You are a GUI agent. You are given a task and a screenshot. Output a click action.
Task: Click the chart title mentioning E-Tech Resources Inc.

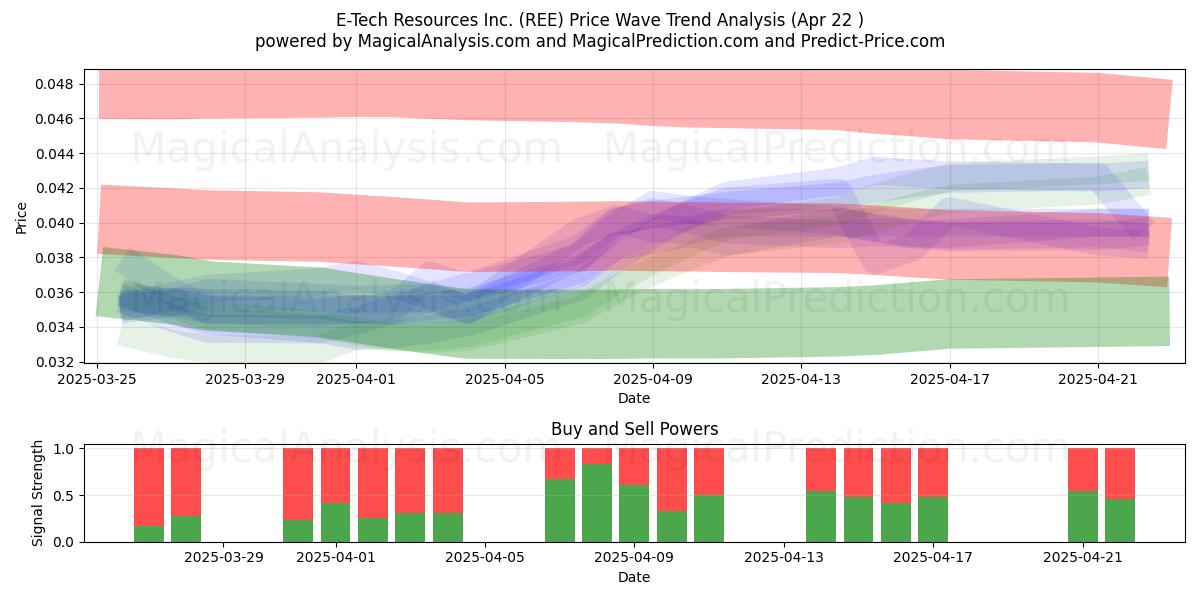[600, 18]
